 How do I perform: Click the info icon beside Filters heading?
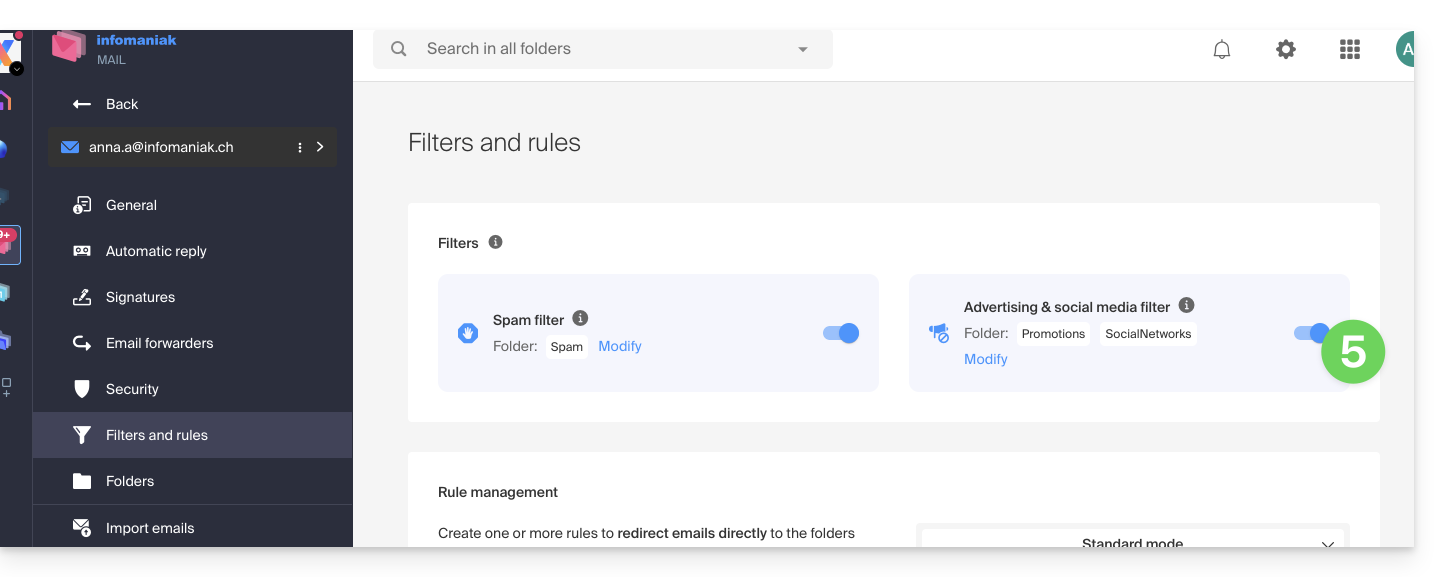(x=495, y=242)
